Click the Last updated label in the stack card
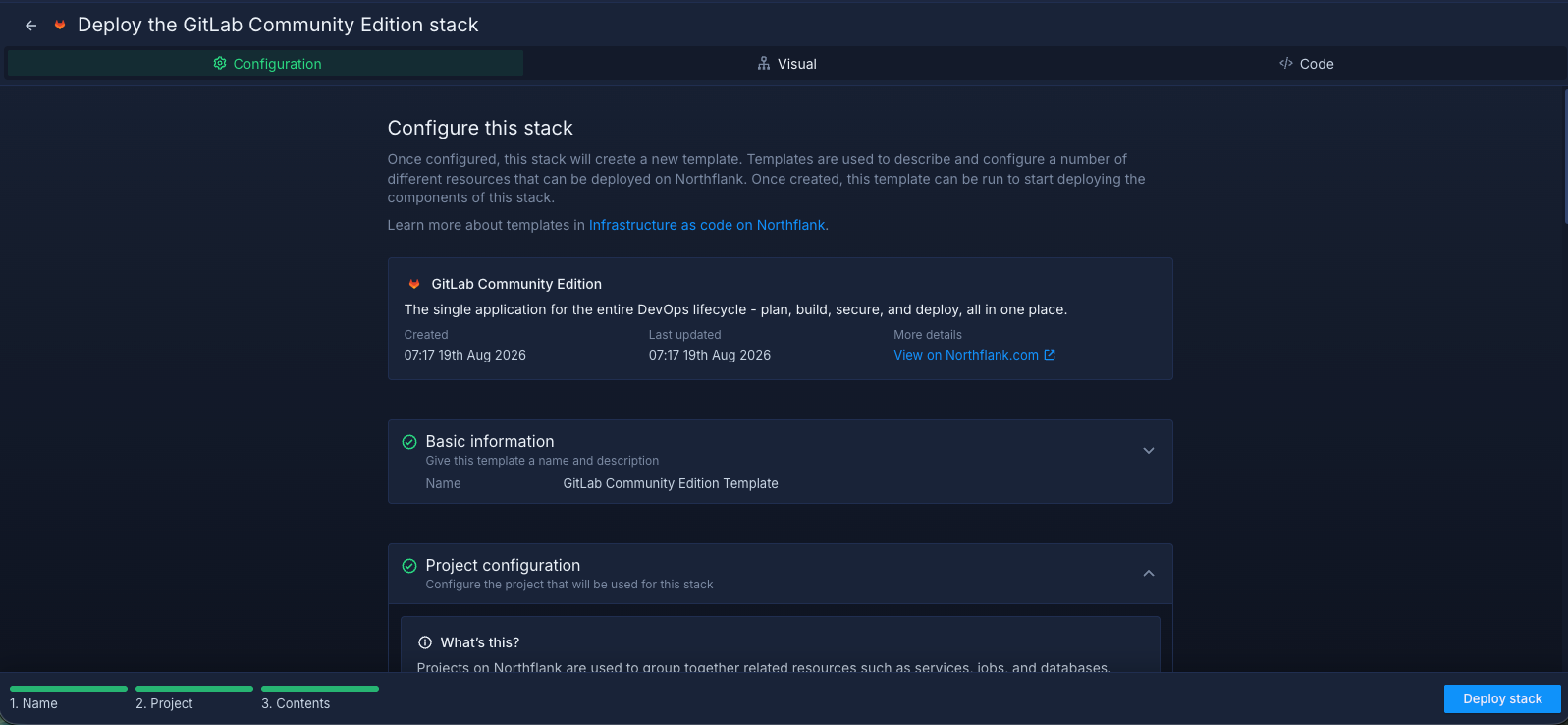Viewport: 1568px width, 725px height. [685, 335]
